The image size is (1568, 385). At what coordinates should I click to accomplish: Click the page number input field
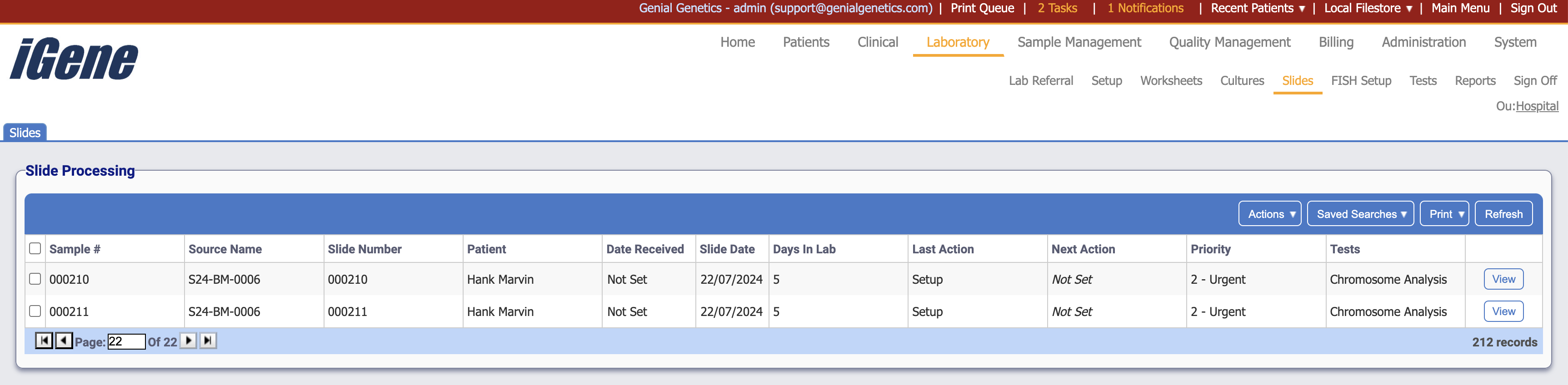tap(126, 341)
